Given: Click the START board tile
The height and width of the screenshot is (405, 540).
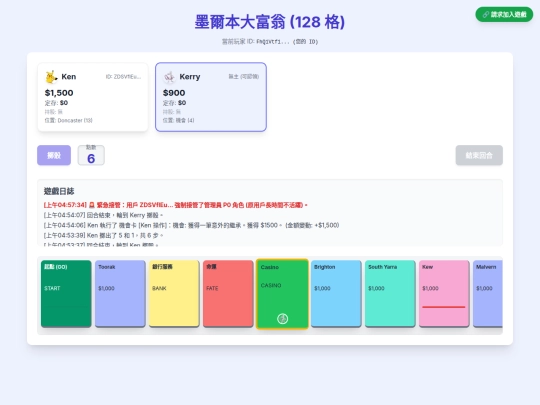Looking at the screenshot, I should click(66, 293).
